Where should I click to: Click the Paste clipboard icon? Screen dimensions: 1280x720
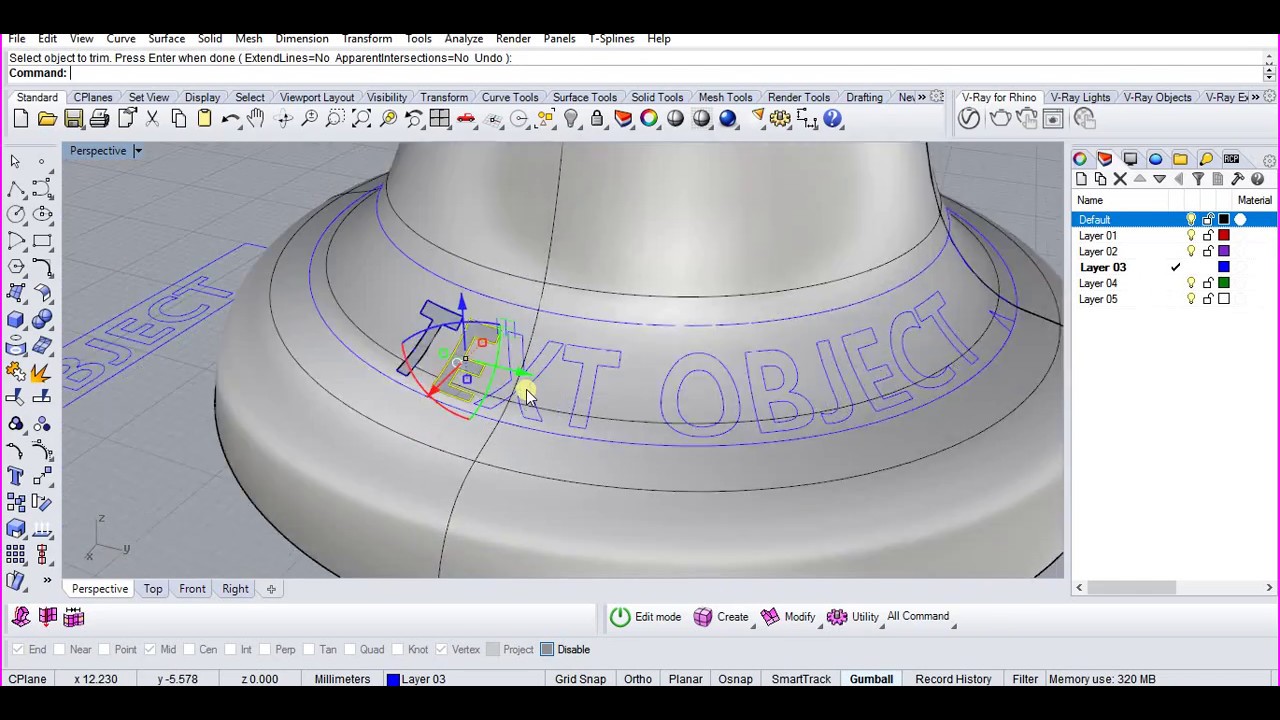[x=204, y=119]
